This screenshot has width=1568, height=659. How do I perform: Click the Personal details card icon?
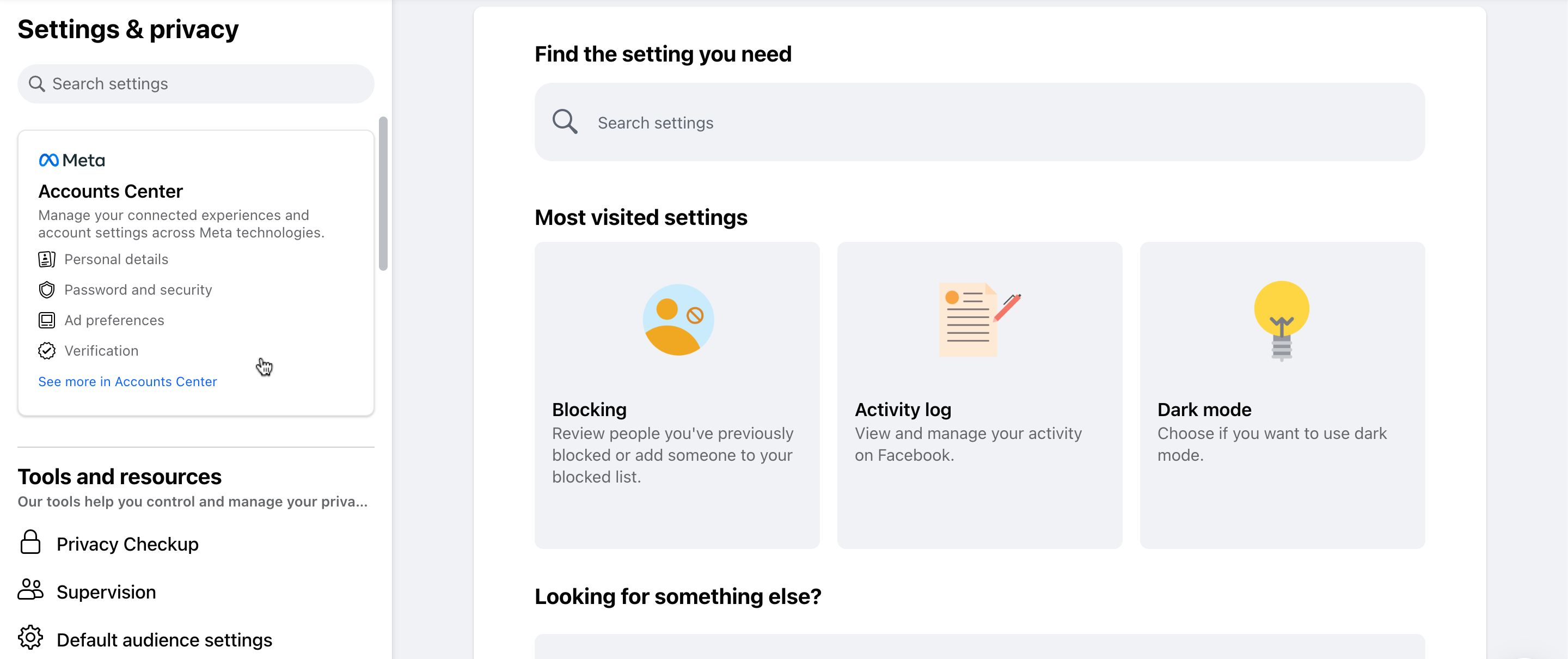[x=46, y=258]
